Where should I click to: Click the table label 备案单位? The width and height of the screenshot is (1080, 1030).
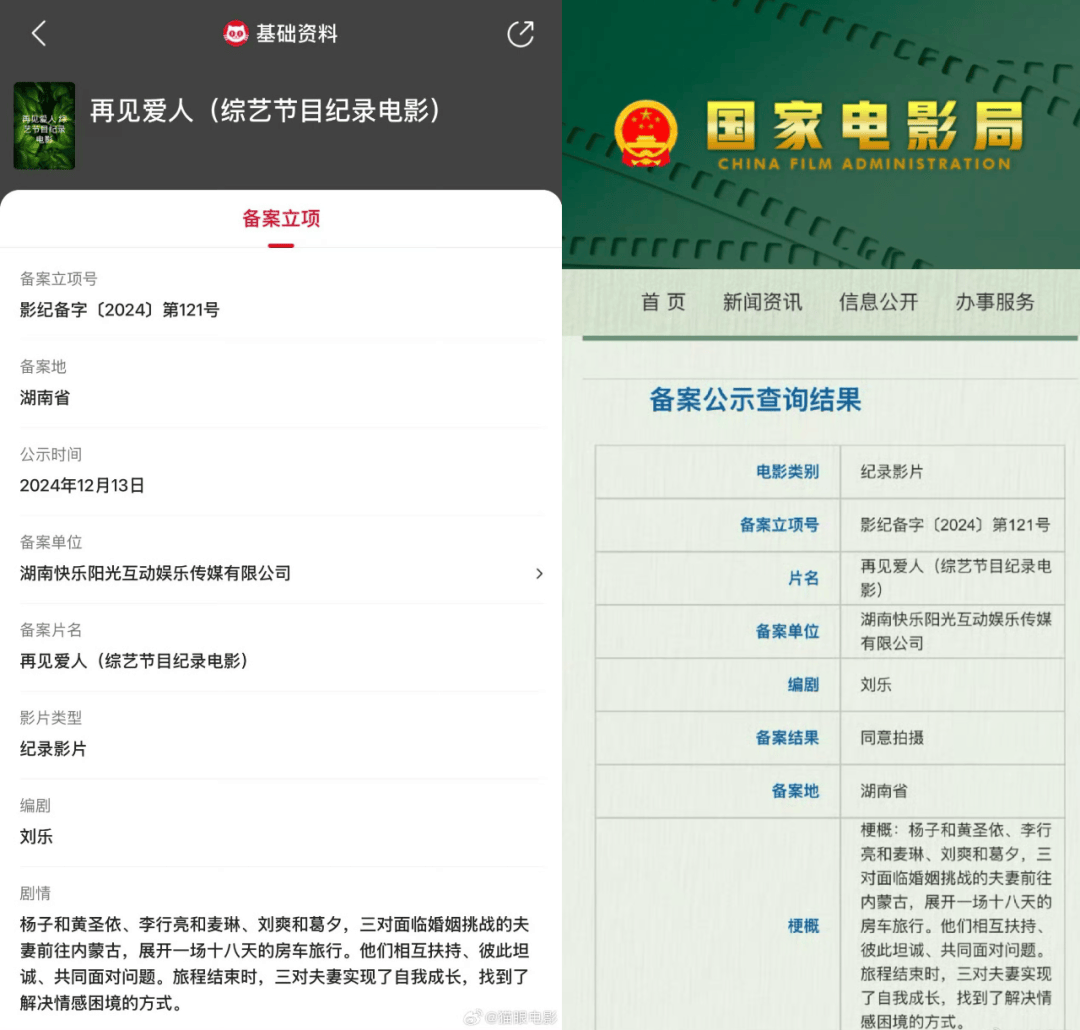click(x=787, y=631)
